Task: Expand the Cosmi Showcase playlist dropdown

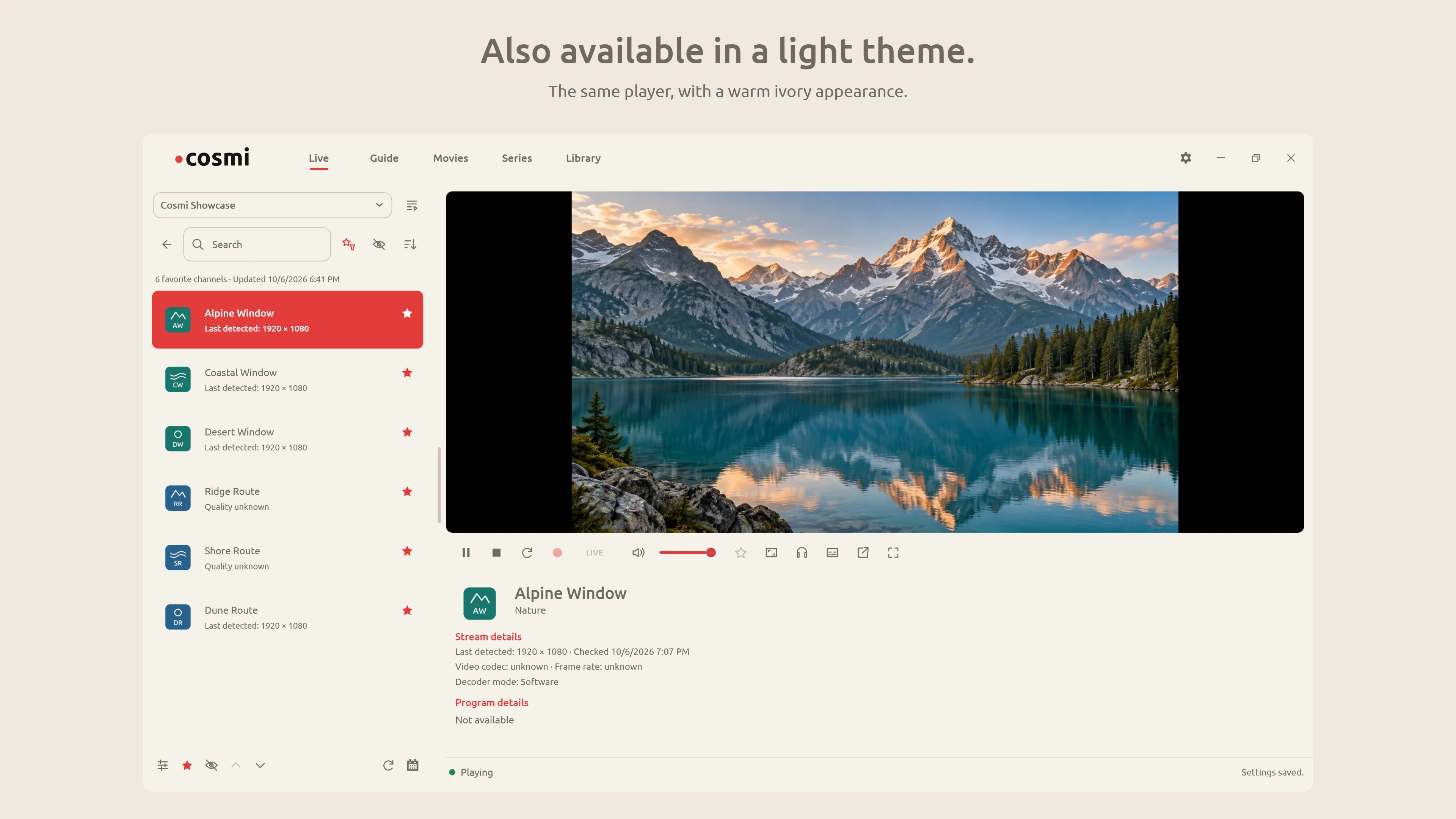Action: coord(273,205)
